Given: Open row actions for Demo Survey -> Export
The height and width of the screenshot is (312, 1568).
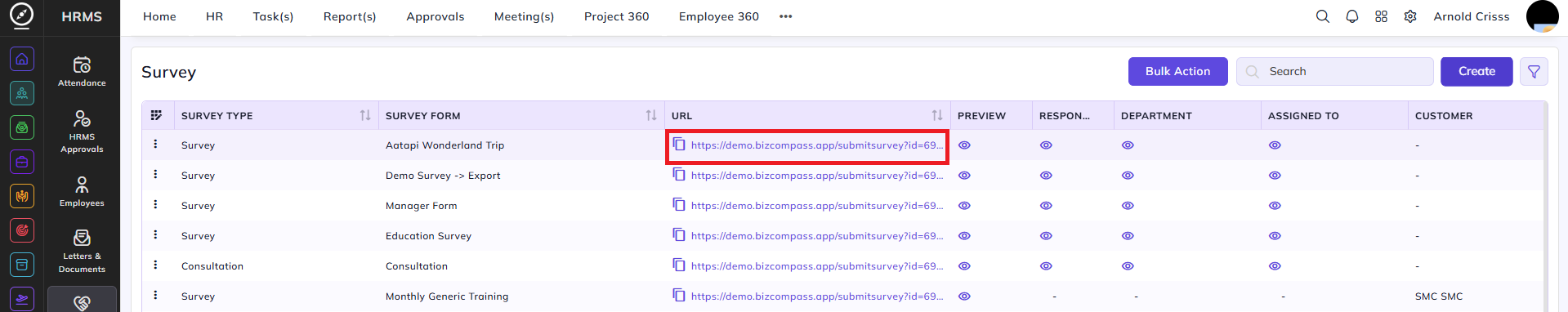Looking at the screenshot, I should [x=155, y=174].
